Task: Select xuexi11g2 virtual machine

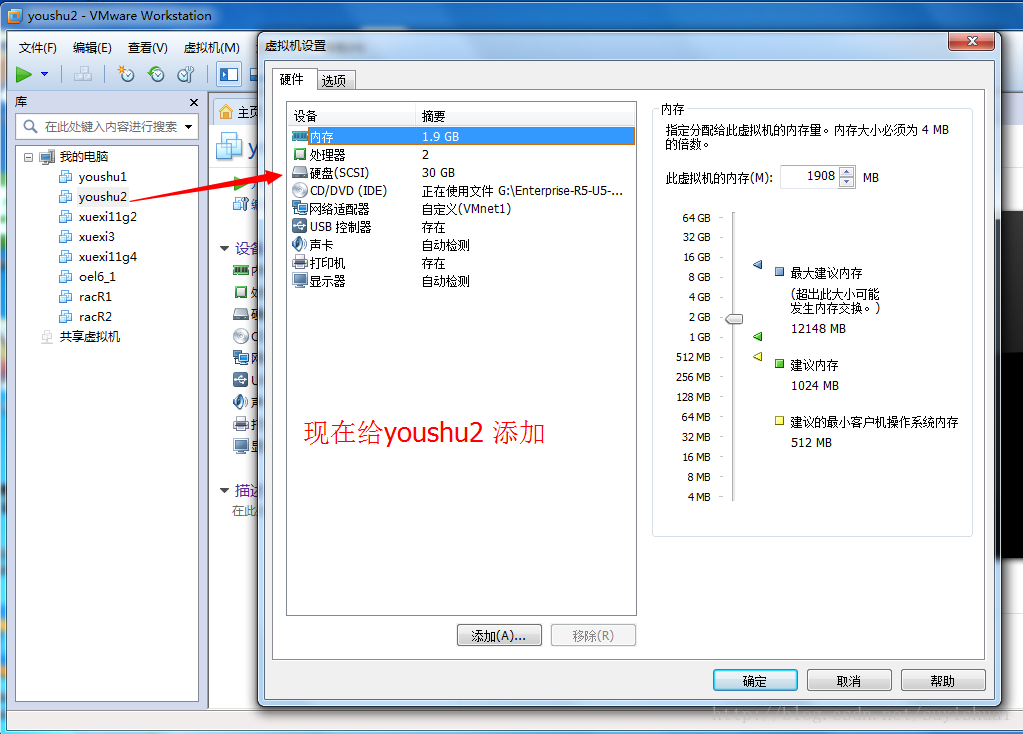Action: pyautogui.click(x=108, y=217)
